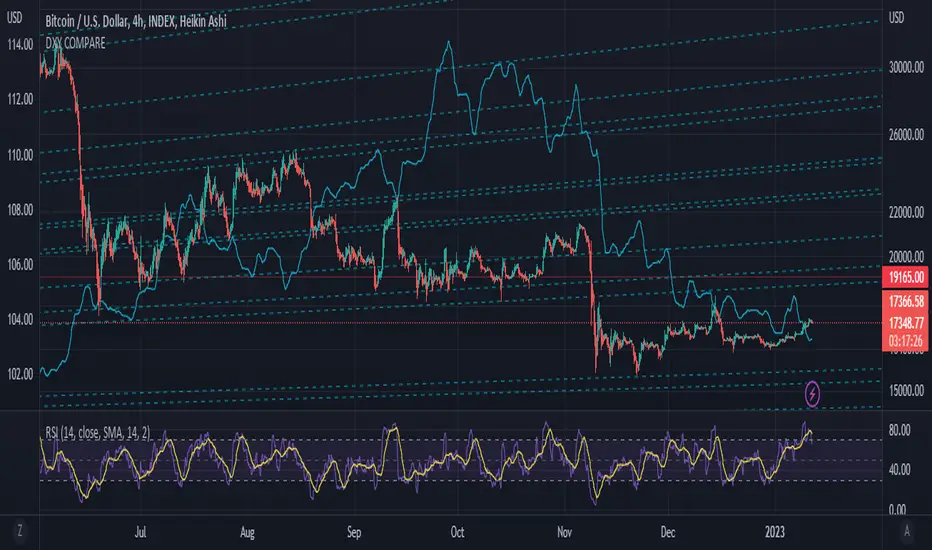Select the DXY COMPARE indicator label
The width and height of the screenshot is (932, 550).
75,43
